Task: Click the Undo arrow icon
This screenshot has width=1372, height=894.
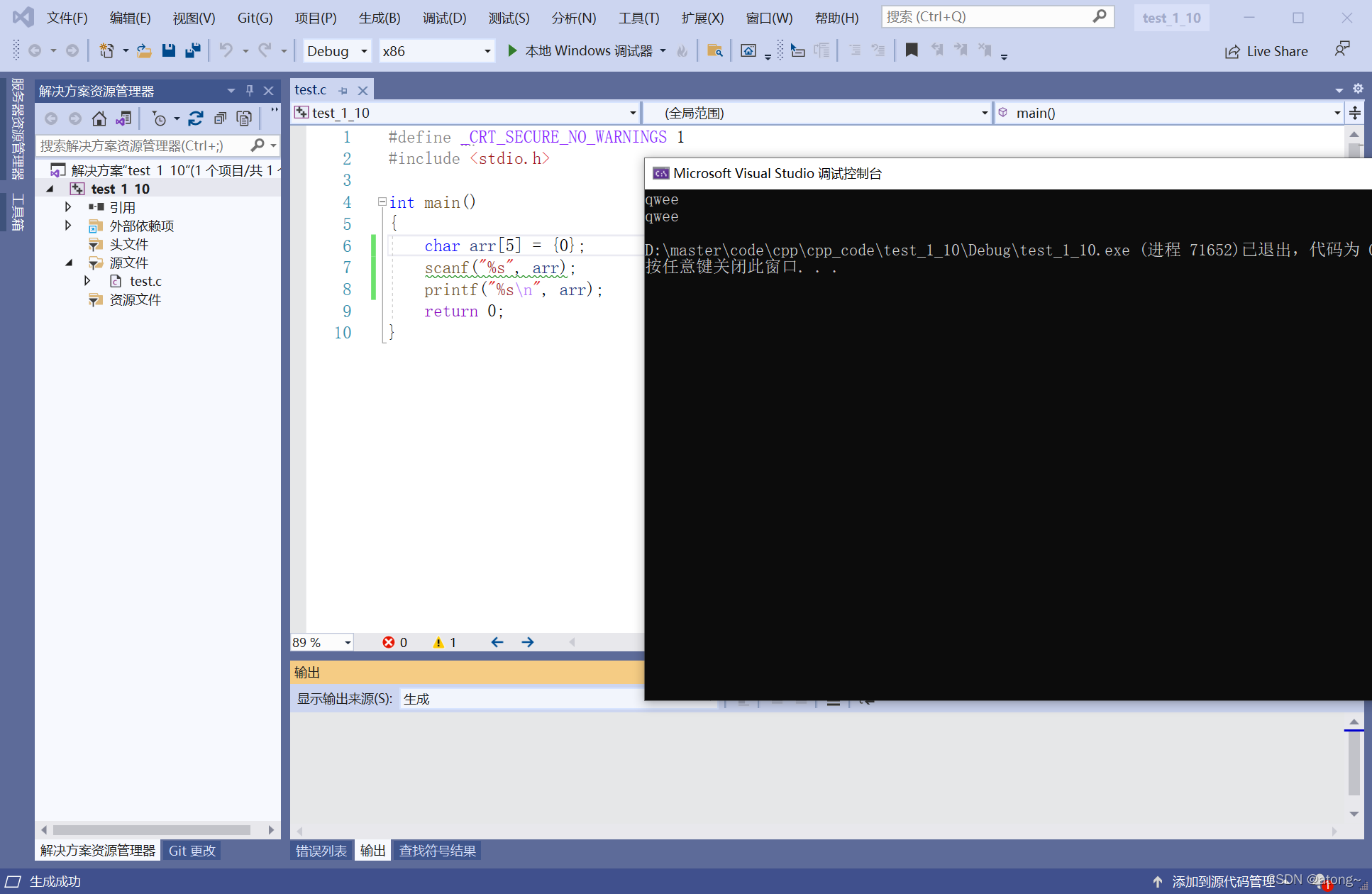Action: 226,50
